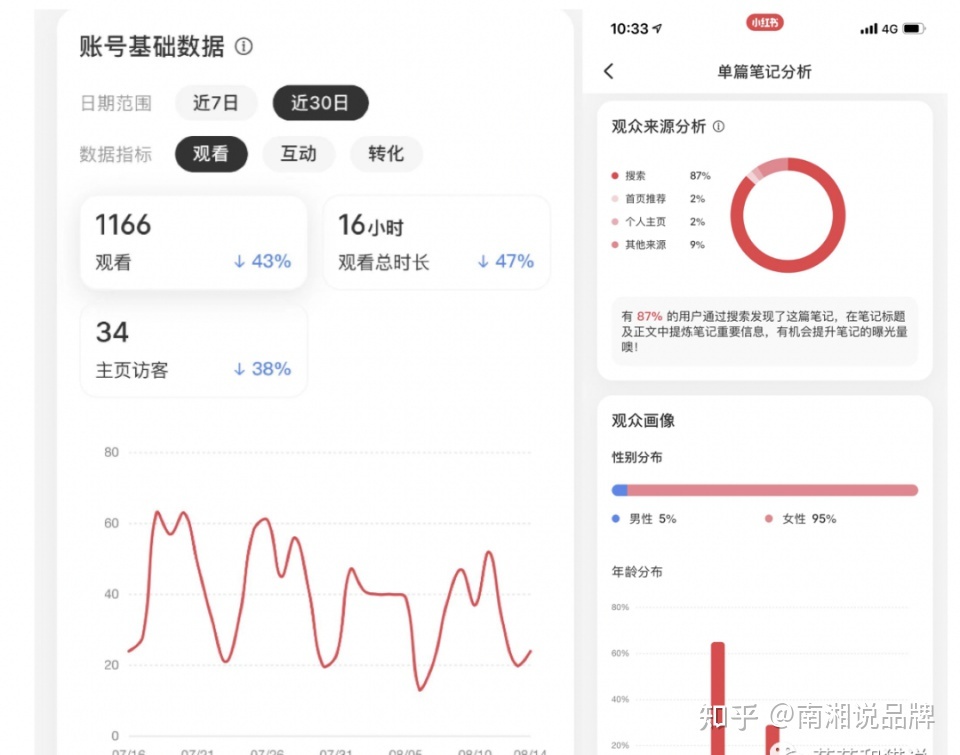Tap the 4G cellular signal indicator
The image size is (960, 755).
tap(875, 29)
